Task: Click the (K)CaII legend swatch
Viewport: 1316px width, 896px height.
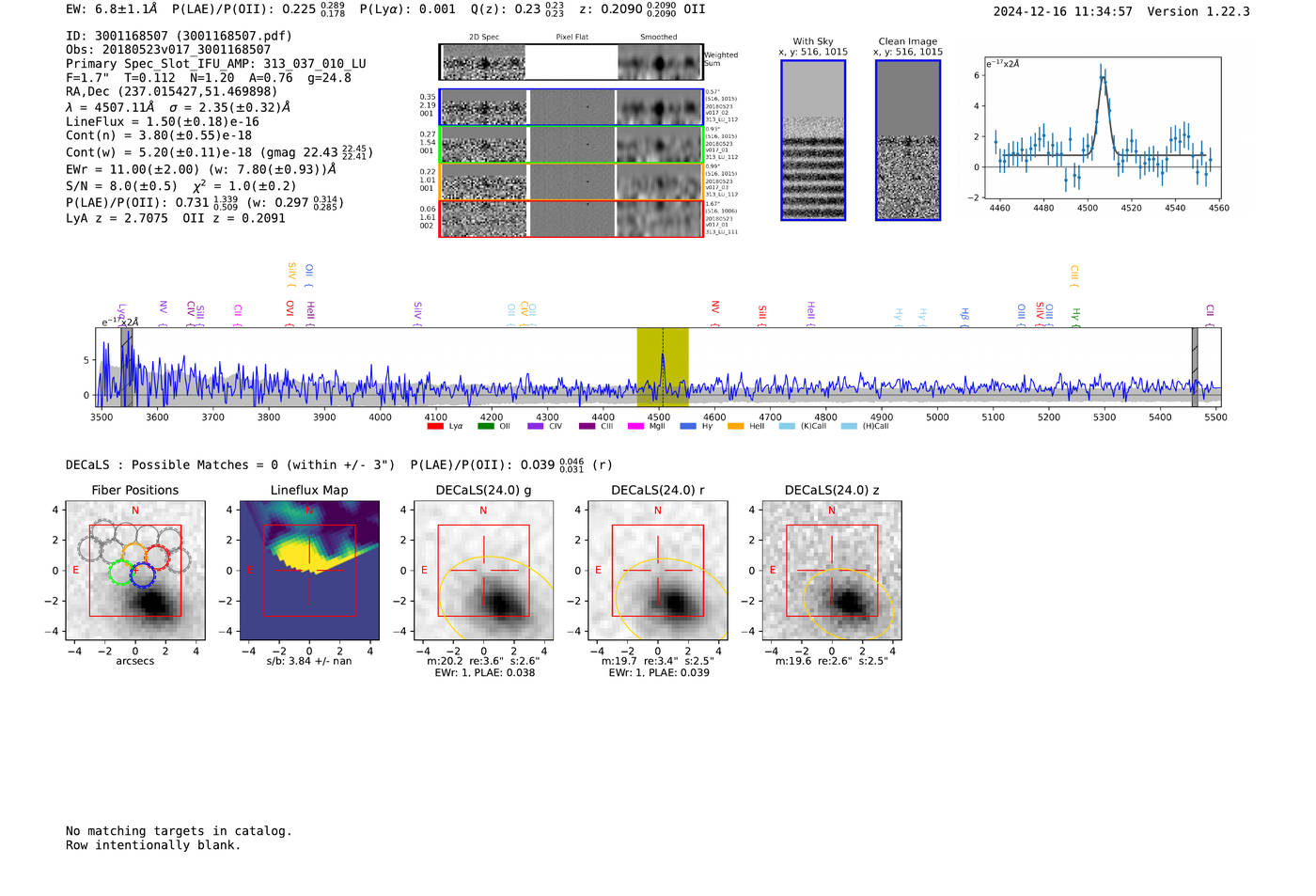Action: [x=787, y=426]
